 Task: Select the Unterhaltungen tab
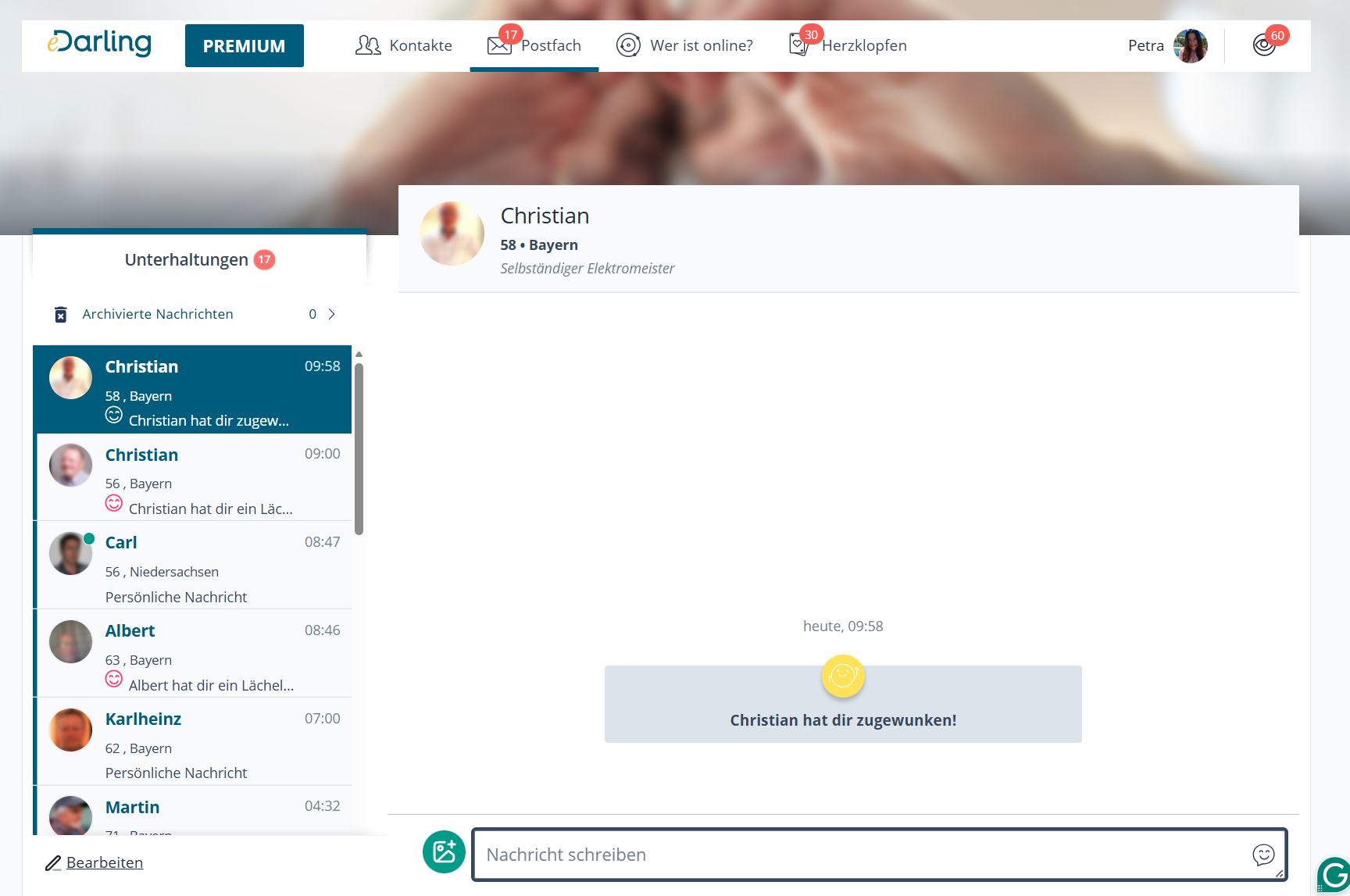click(x=200, y=259)
